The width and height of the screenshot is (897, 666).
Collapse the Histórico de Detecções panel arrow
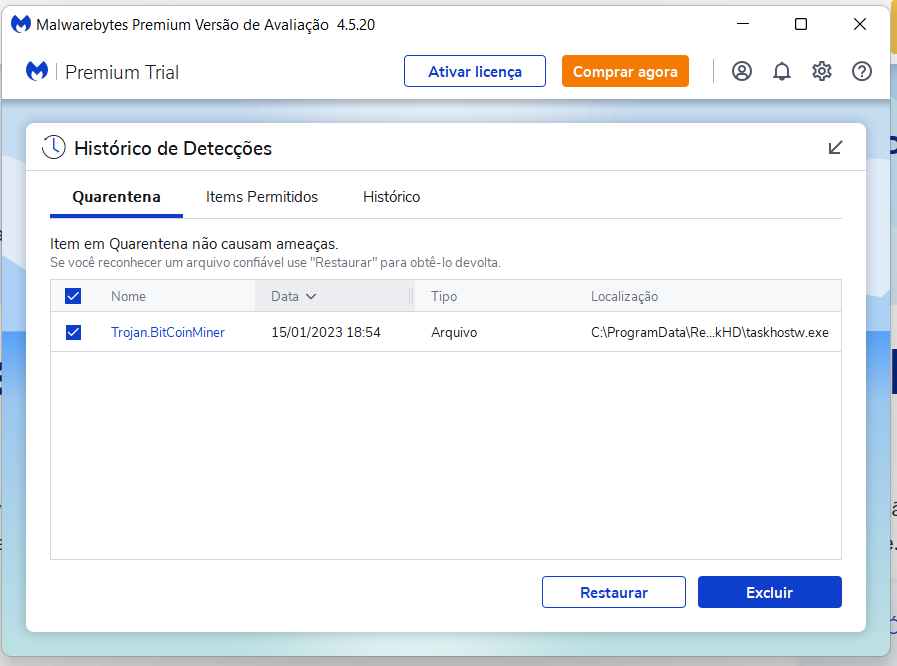click(x=835, y=148)
